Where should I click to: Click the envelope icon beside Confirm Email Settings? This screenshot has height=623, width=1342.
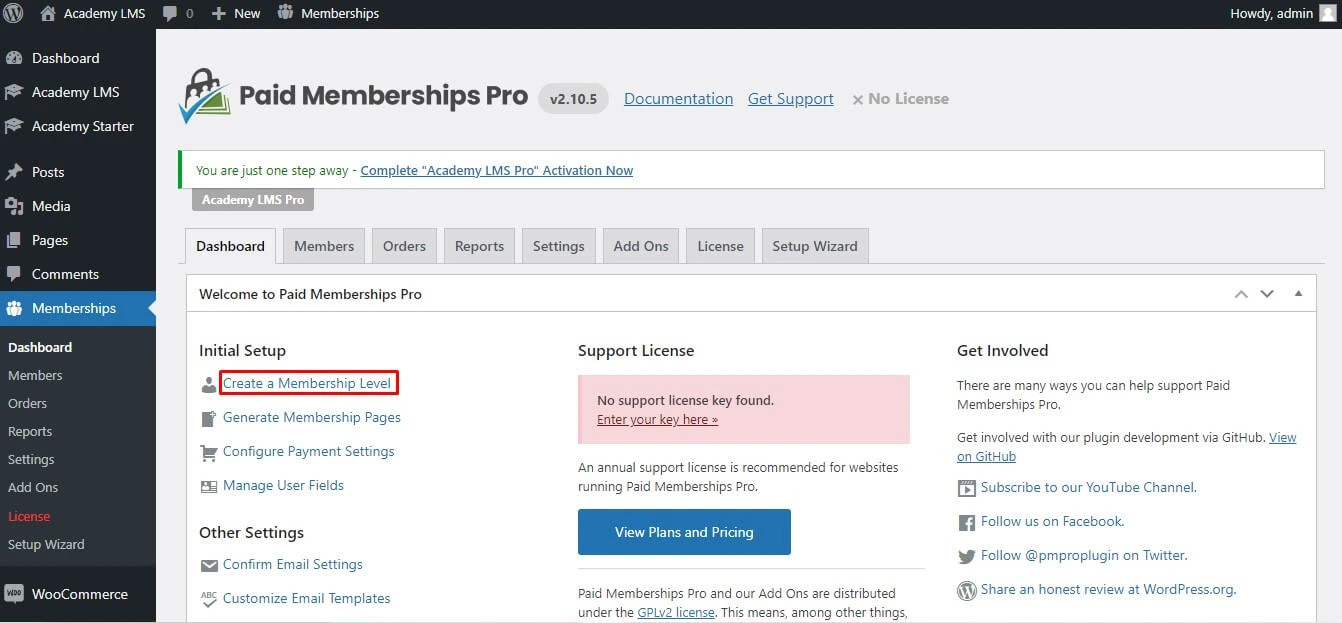pos(209,565)
